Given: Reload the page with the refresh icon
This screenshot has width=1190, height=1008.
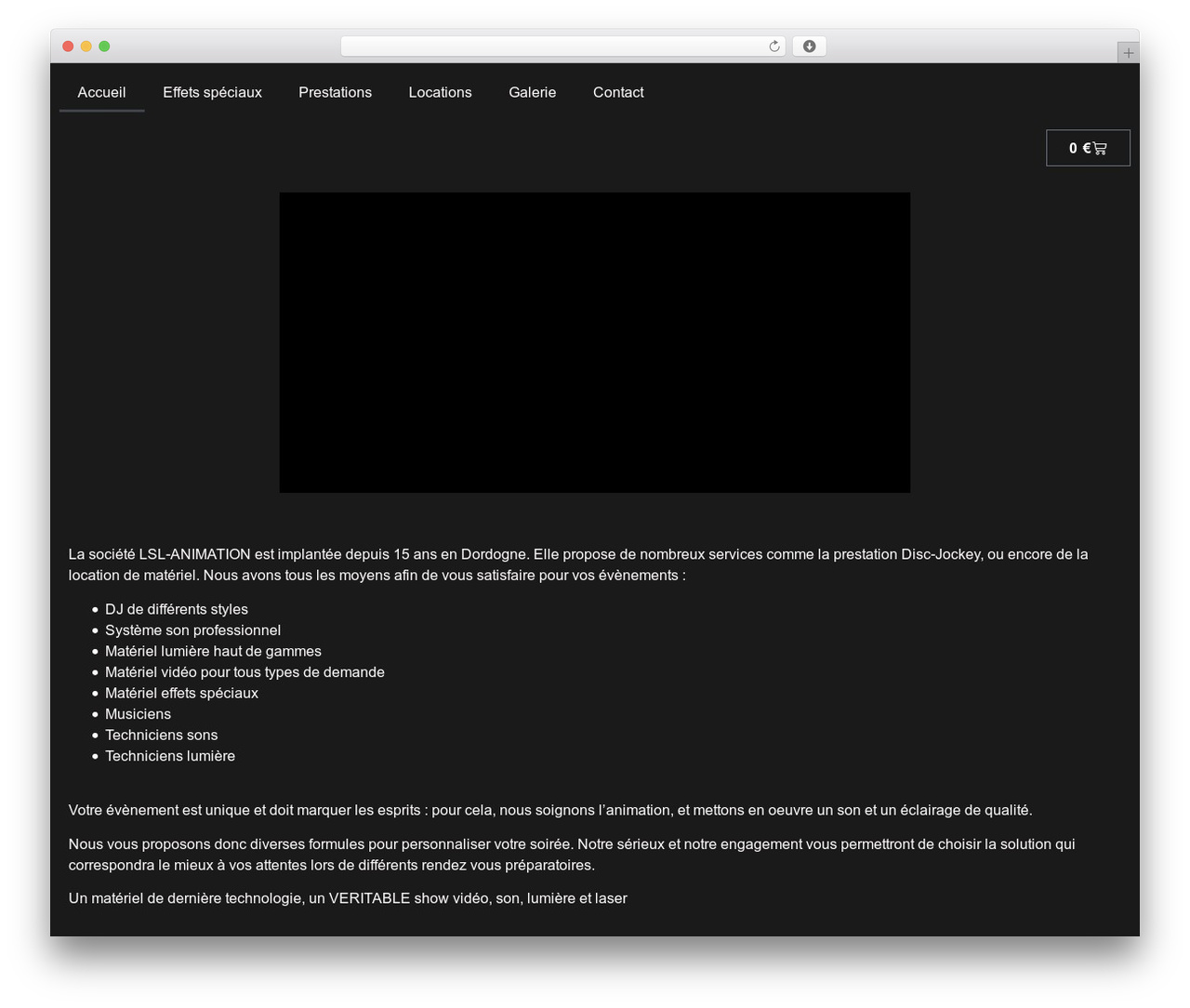Looking at the screenshot, I should click(x=774, y=46).
